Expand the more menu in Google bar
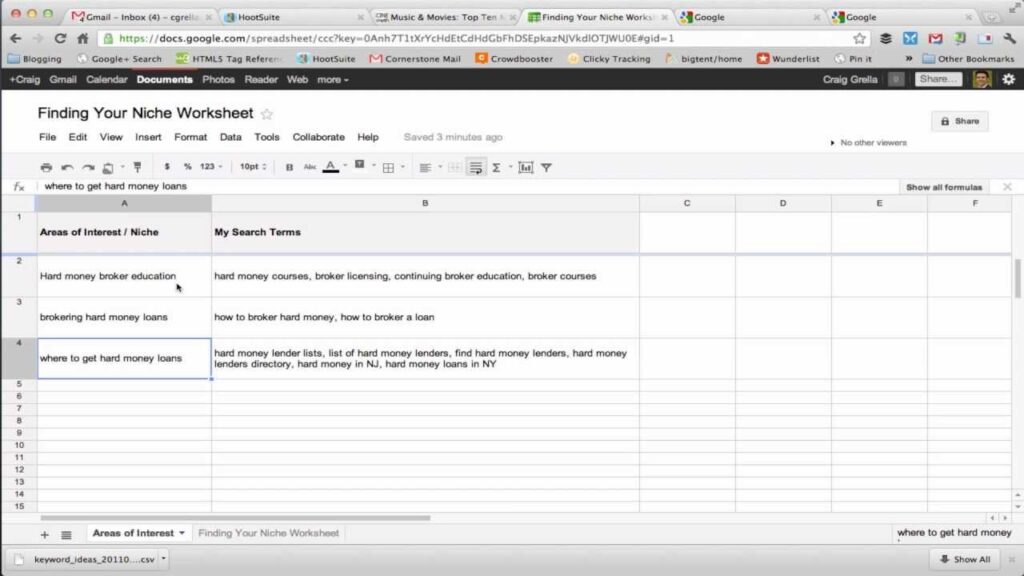Viewport: 1024px width, 576px height. pyautogui.click(x=332, y=80)
